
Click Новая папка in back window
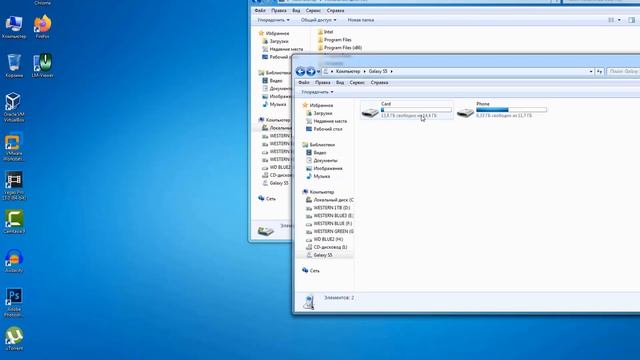pyautogui.click(x=360, y=20)
